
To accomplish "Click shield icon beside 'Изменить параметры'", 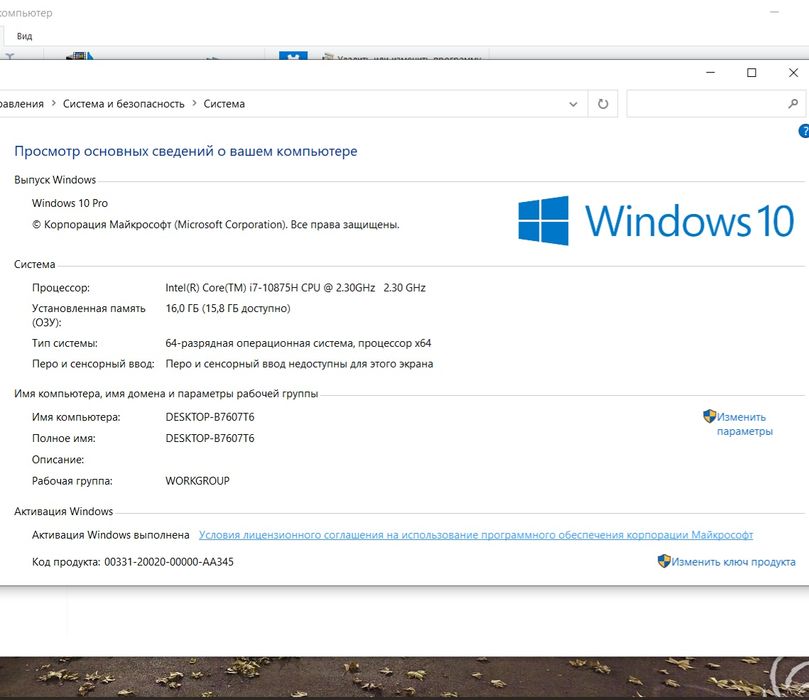I will [x=709, y=416].
